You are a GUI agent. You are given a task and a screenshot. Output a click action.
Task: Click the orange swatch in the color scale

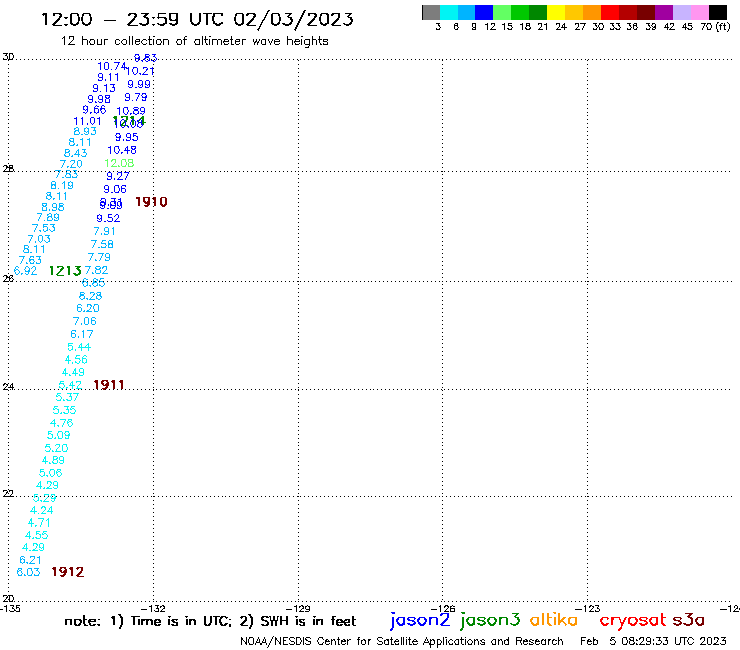coord(592,12)
